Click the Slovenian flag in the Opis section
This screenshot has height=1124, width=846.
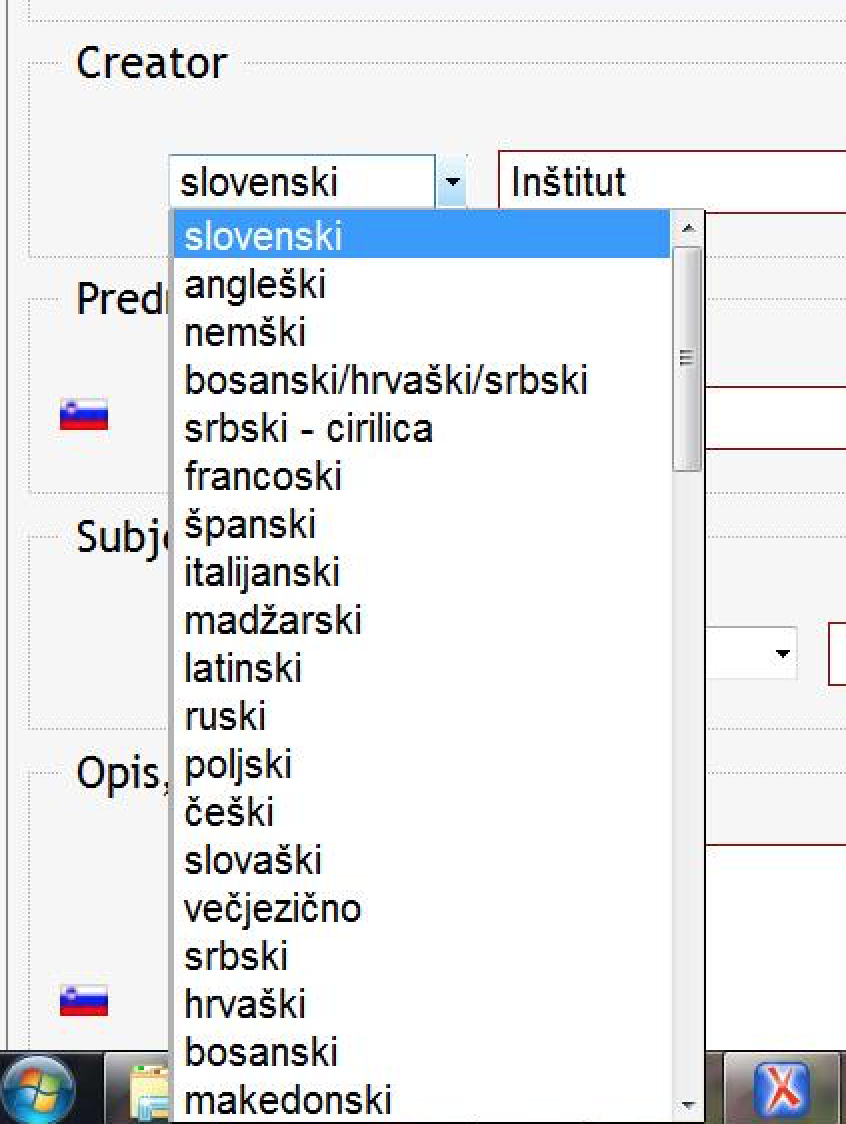coord(84,999)
